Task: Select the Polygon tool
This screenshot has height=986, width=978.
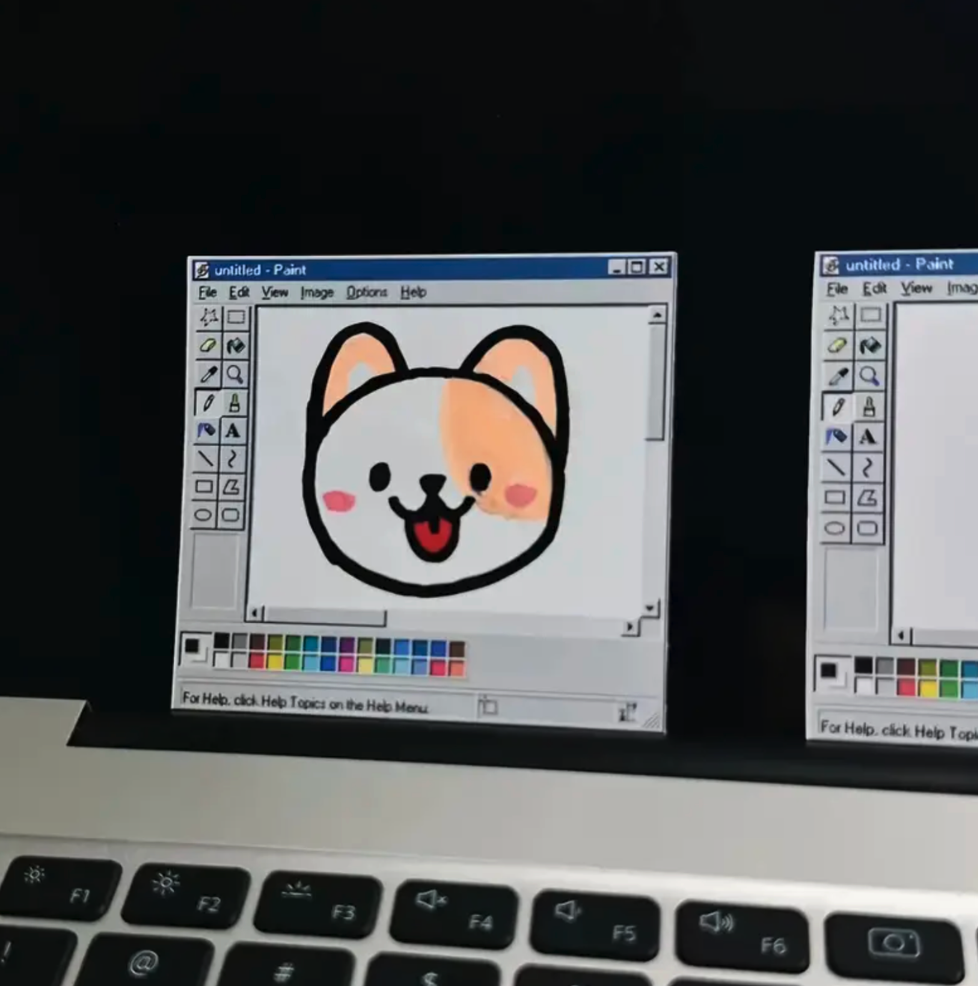Action: pos(233,487)
